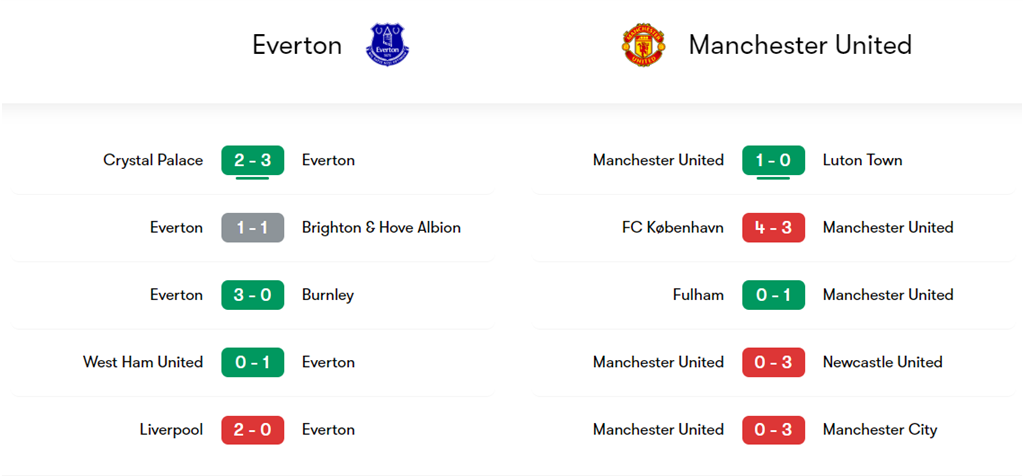The width and height of the screenshot is (1024, 476).
Task: View Manchester United 0-3 City score
Action: point(773,430)
